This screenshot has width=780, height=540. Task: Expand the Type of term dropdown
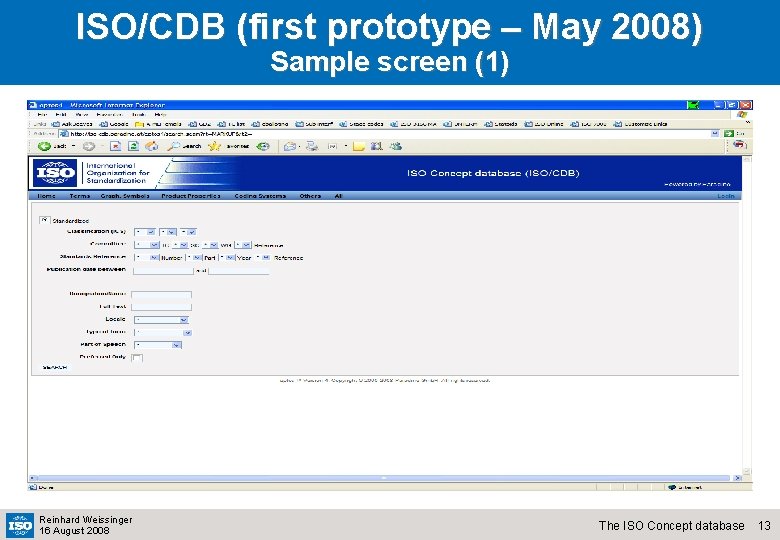163,333
